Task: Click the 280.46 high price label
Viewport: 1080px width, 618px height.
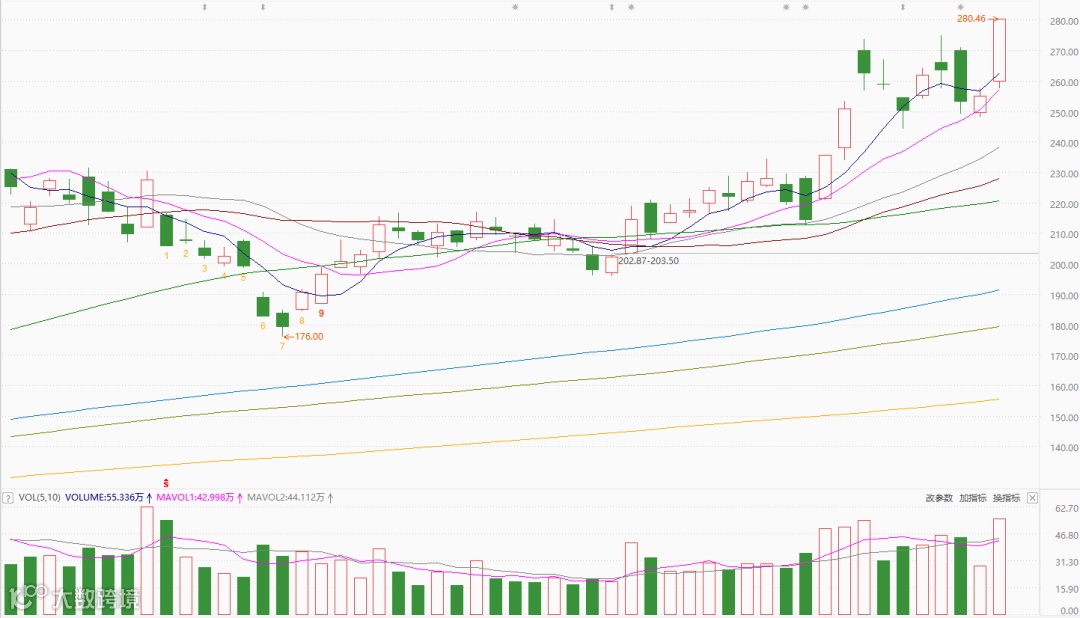Action: click(971, 19)
